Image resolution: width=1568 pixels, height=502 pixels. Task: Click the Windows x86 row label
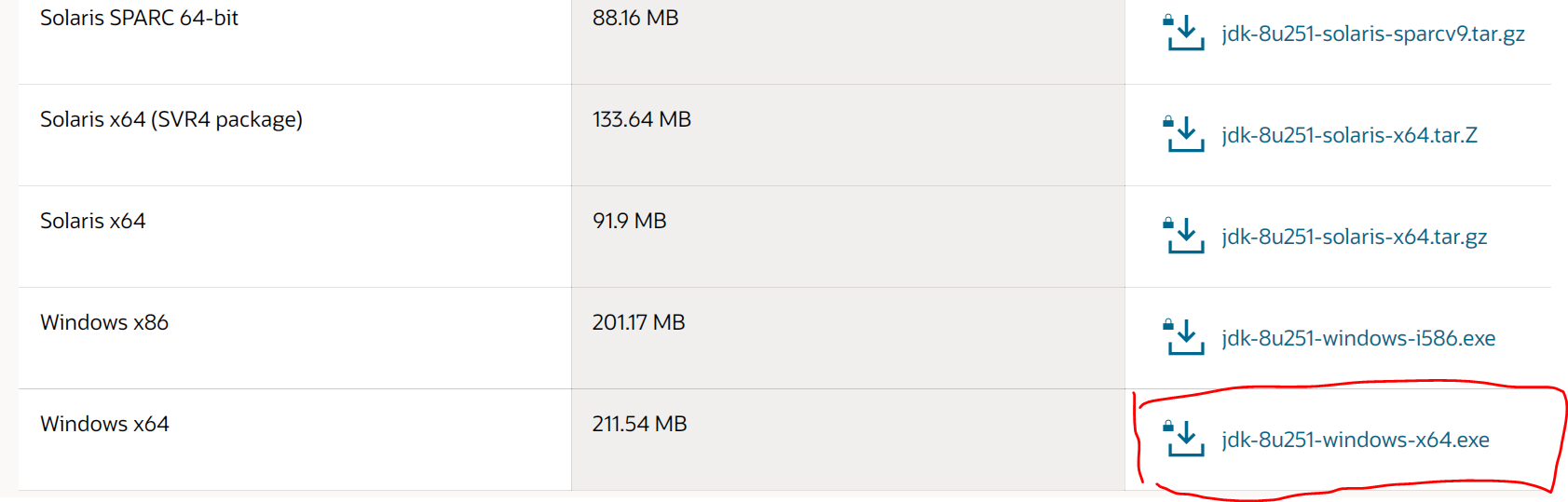pyautogui.click(x=104, y=322)
